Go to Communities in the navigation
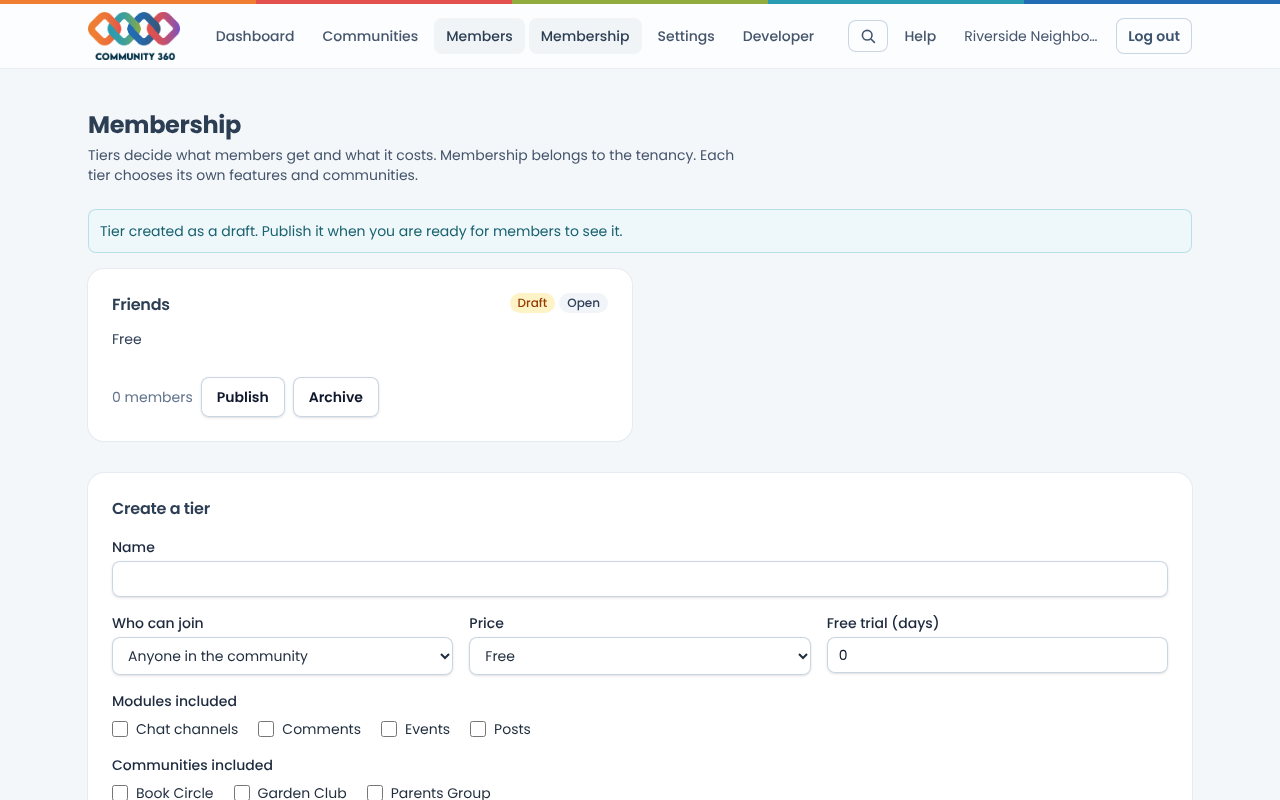The image size is (1280, 800). coord(370,36)
